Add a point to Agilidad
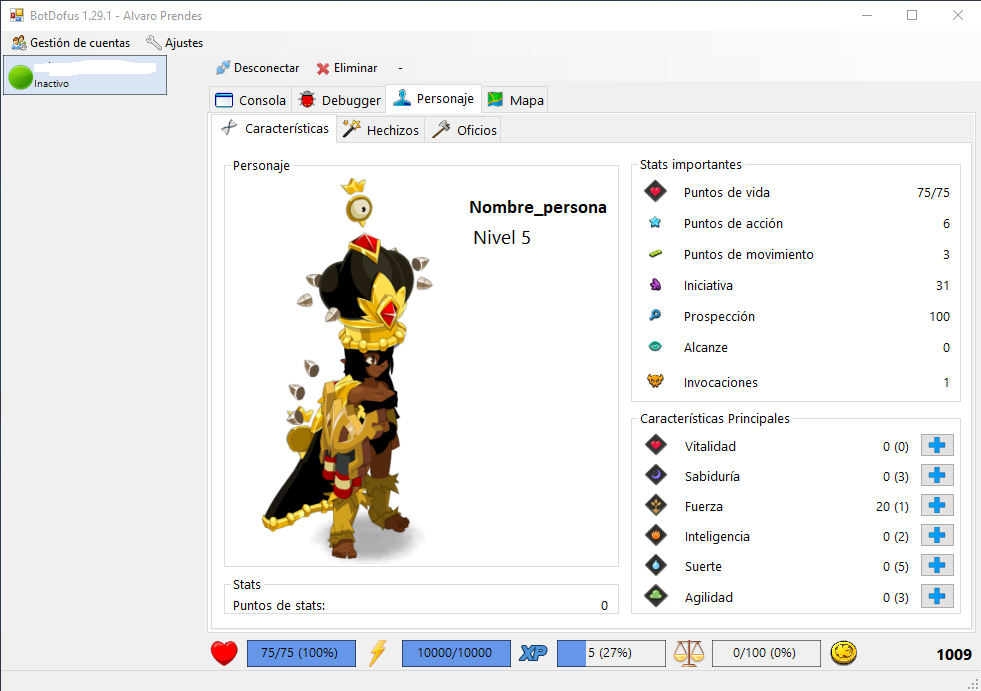This screenshot has height=691, width=981. (937, 596)
